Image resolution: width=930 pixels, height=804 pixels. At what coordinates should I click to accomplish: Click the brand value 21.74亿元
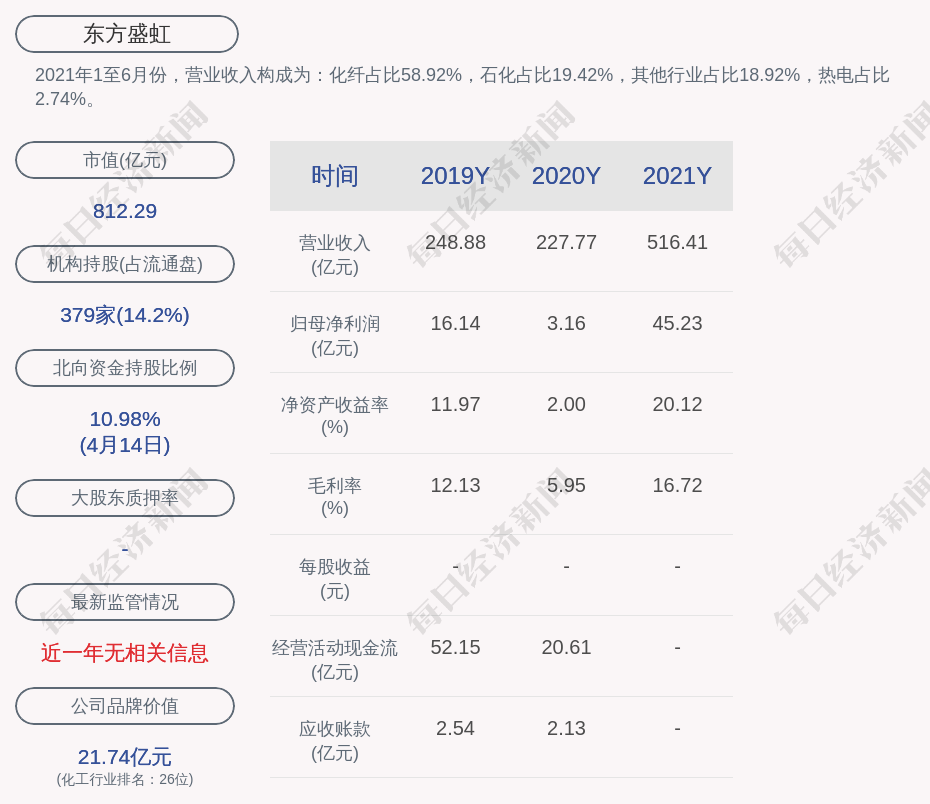tap(125, 757)
